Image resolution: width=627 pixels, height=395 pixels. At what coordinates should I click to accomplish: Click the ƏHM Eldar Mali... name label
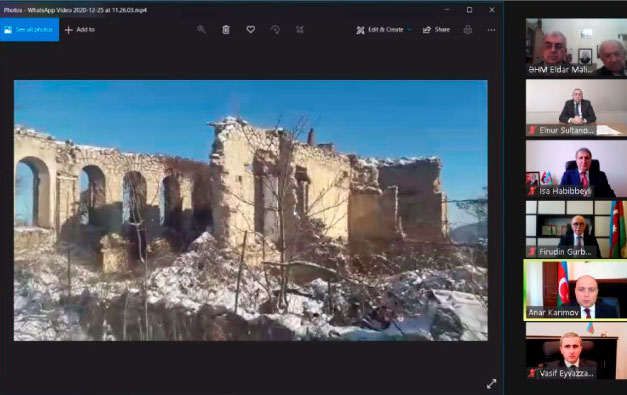pos(561,70)
